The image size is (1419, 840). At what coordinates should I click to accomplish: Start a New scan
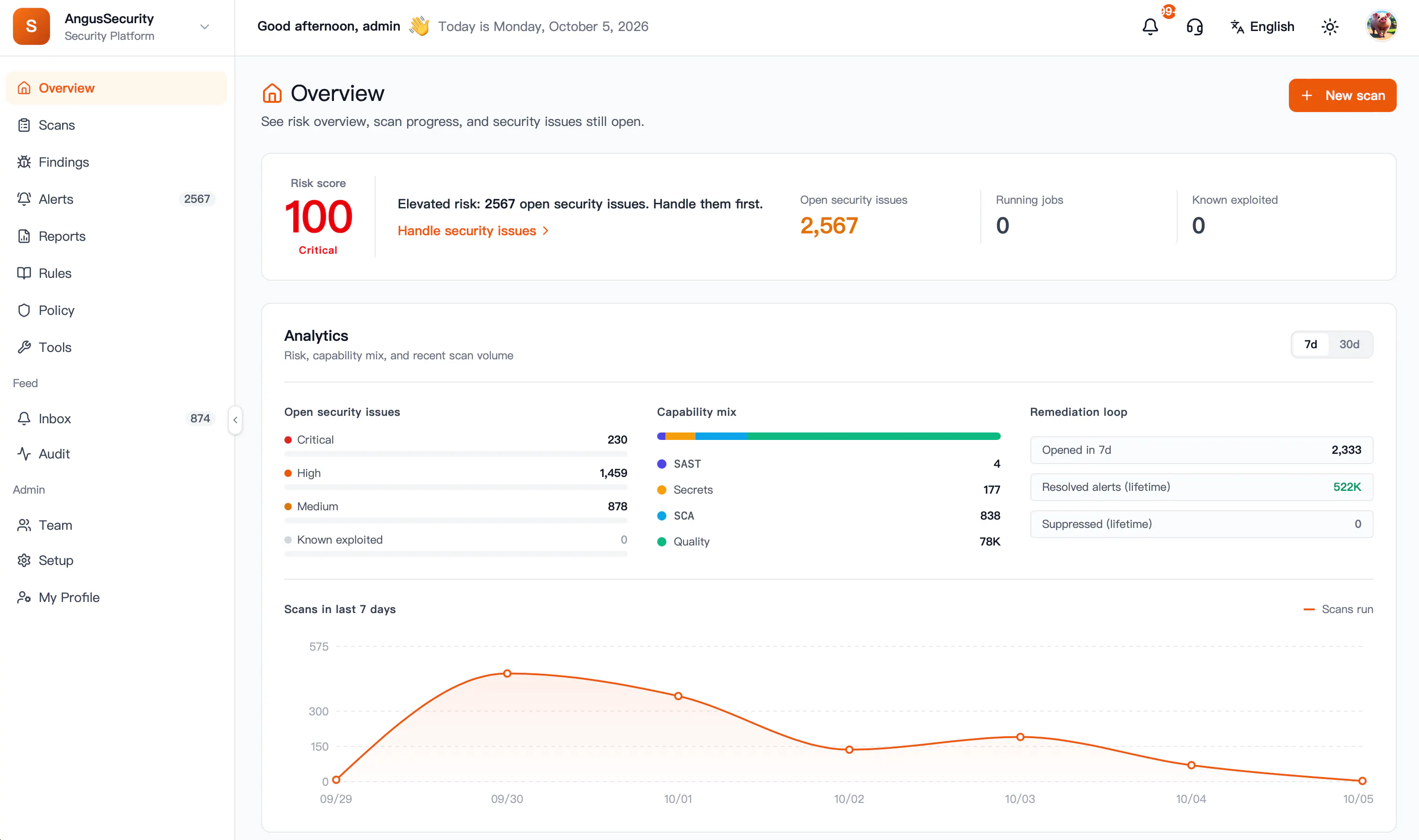tap(1342, 95)
